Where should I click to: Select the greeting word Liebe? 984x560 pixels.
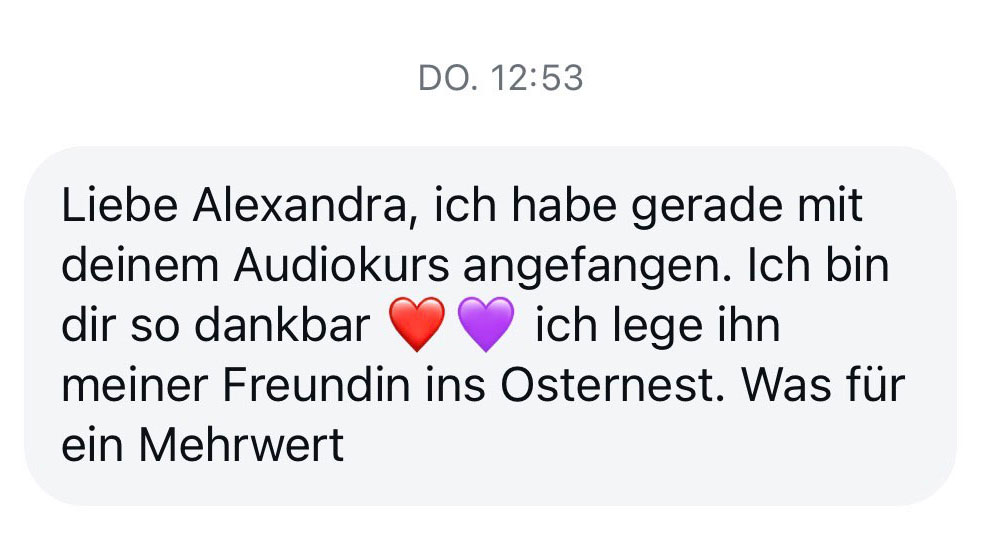[x=119, y=205]
